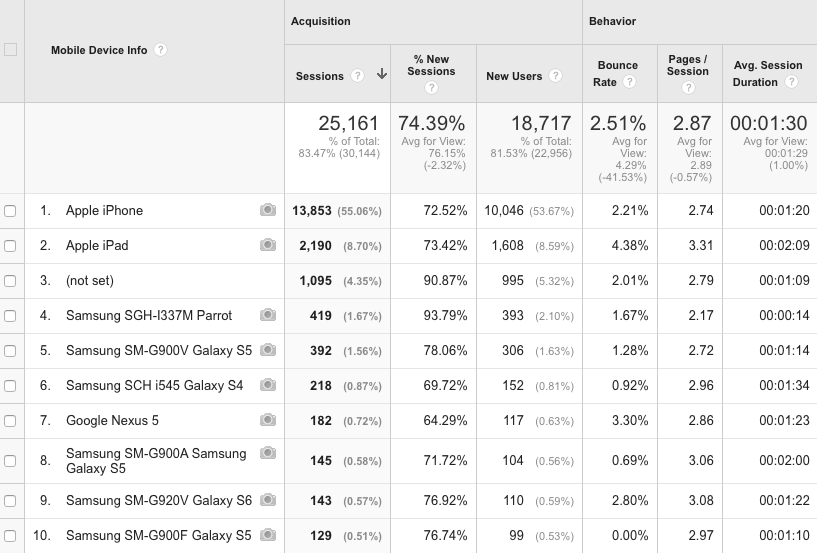Toggle select-all checkbox in table header
Screen dimensions: 817x553
(x=10, y=50)
